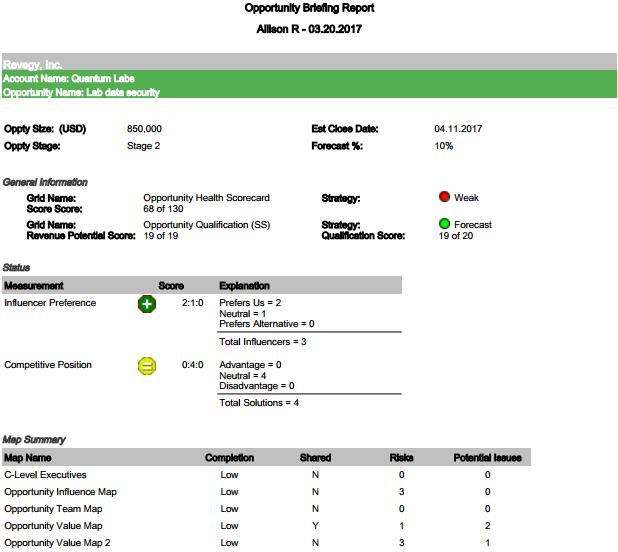The height and width of the screenshot is (552, 618).
Task: Click the Revegy, Inc. header bar
Action: (x=35, y=64)
